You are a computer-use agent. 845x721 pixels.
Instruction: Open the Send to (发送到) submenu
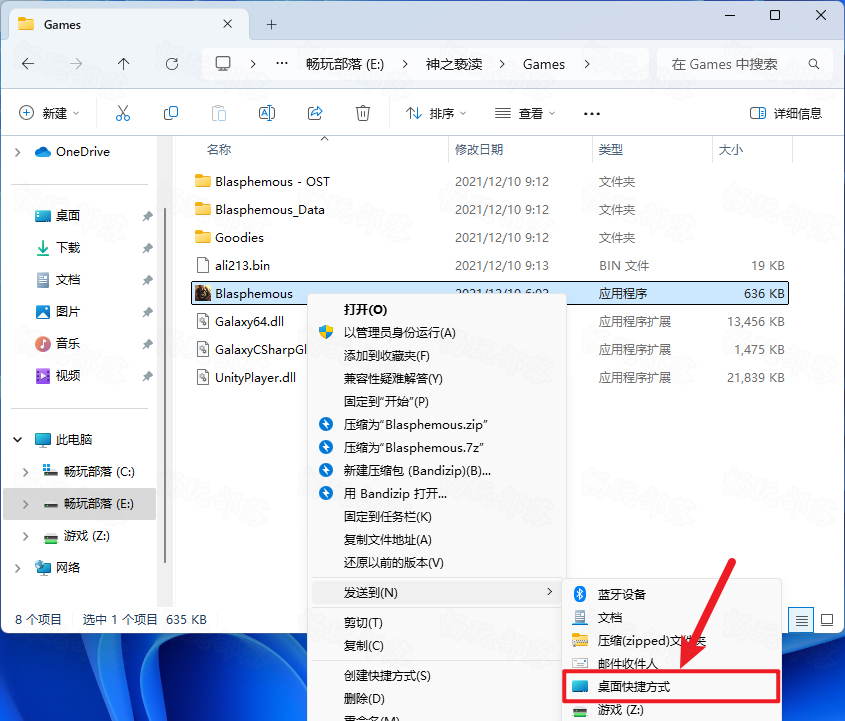[x=437, y=593]
